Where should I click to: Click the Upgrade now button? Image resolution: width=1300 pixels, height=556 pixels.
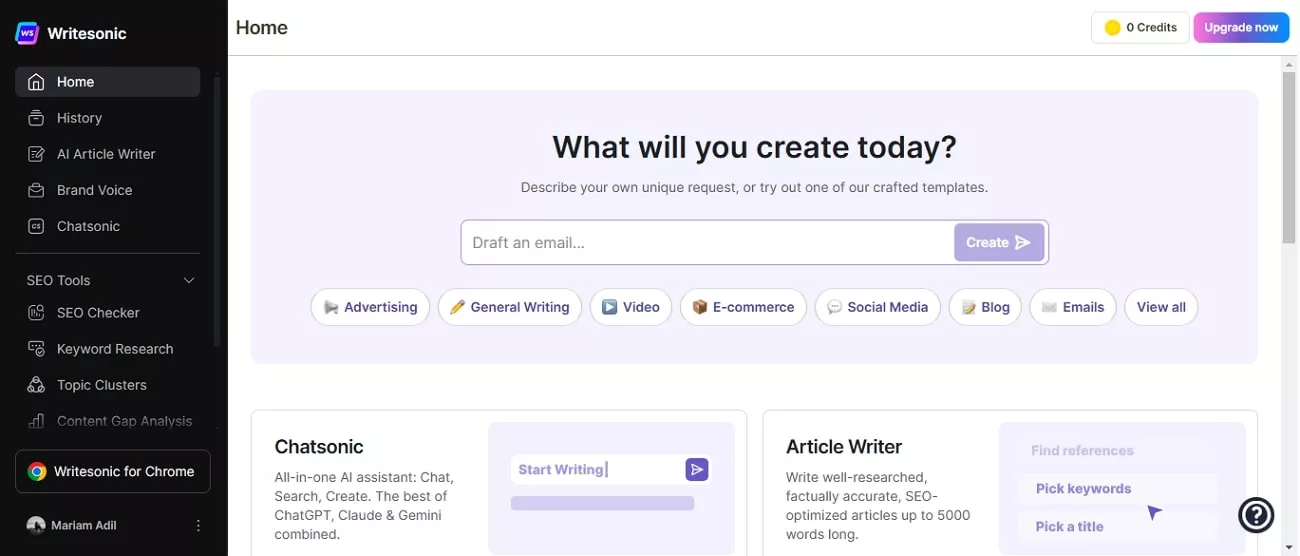click(x=1240, y=28)
